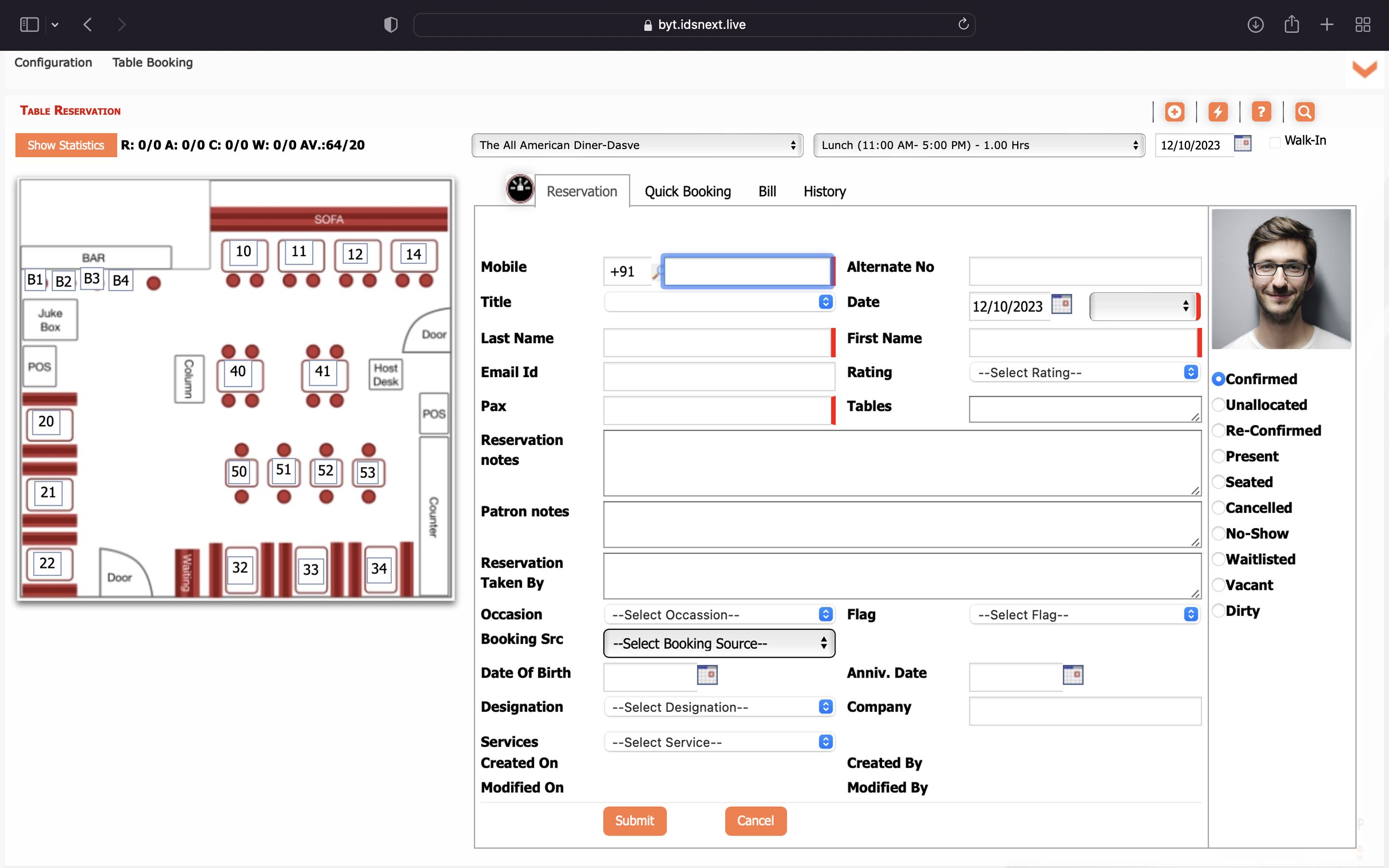
Task: Open the Select Booking Source dropdown
Action: [x=719, y=644]
